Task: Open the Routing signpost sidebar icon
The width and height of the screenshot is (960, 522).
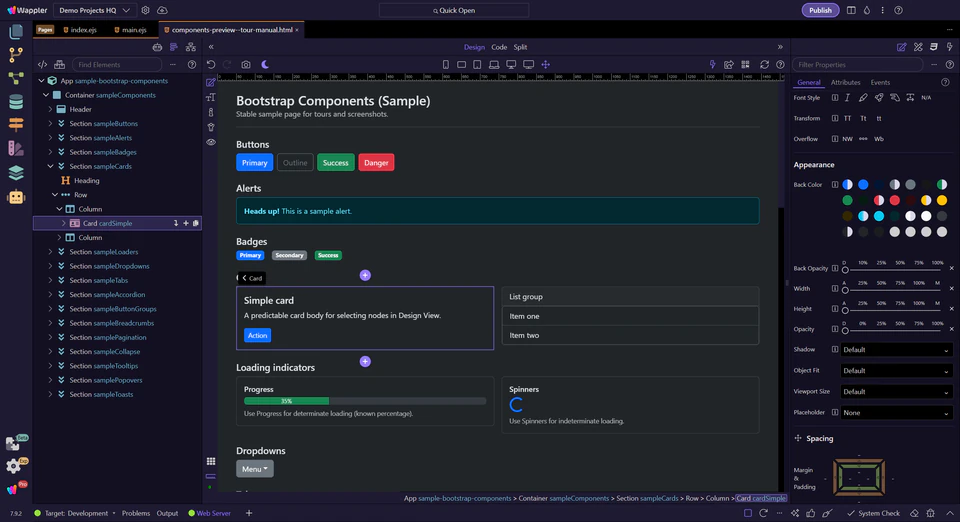Action: (x=16, y=124)
